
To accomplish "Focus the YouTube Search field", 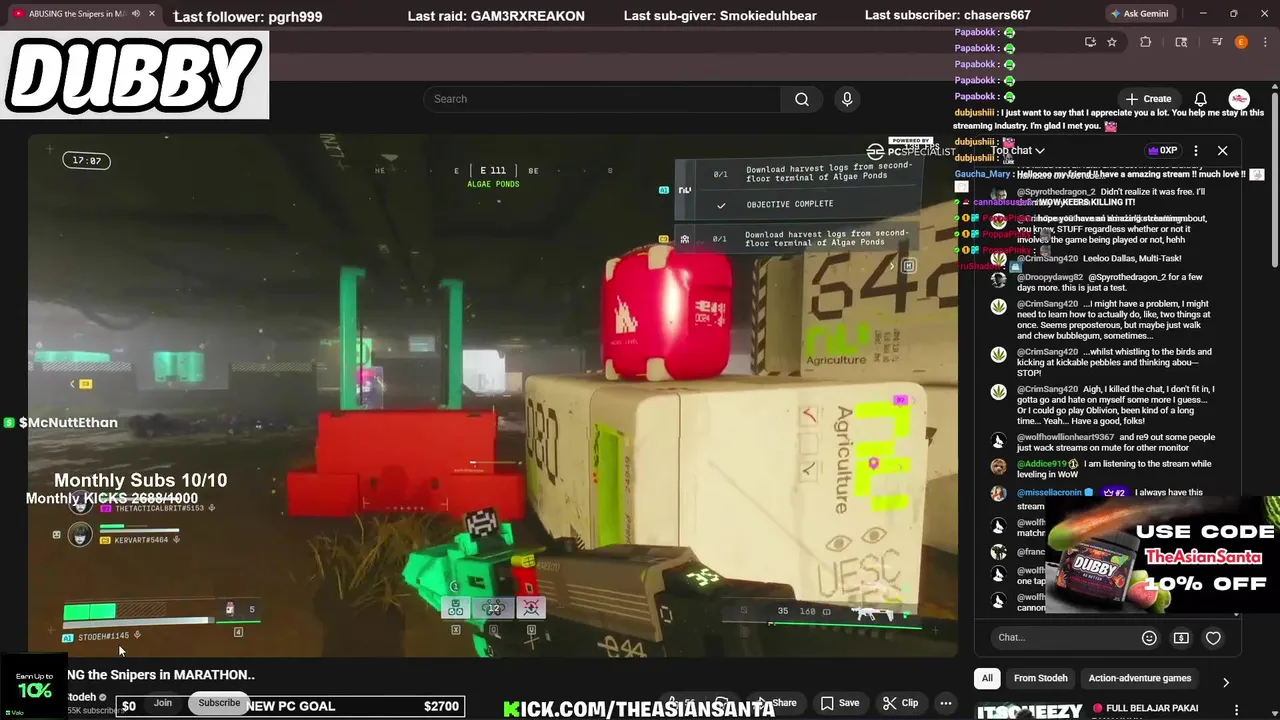I will tap(602, 99).
